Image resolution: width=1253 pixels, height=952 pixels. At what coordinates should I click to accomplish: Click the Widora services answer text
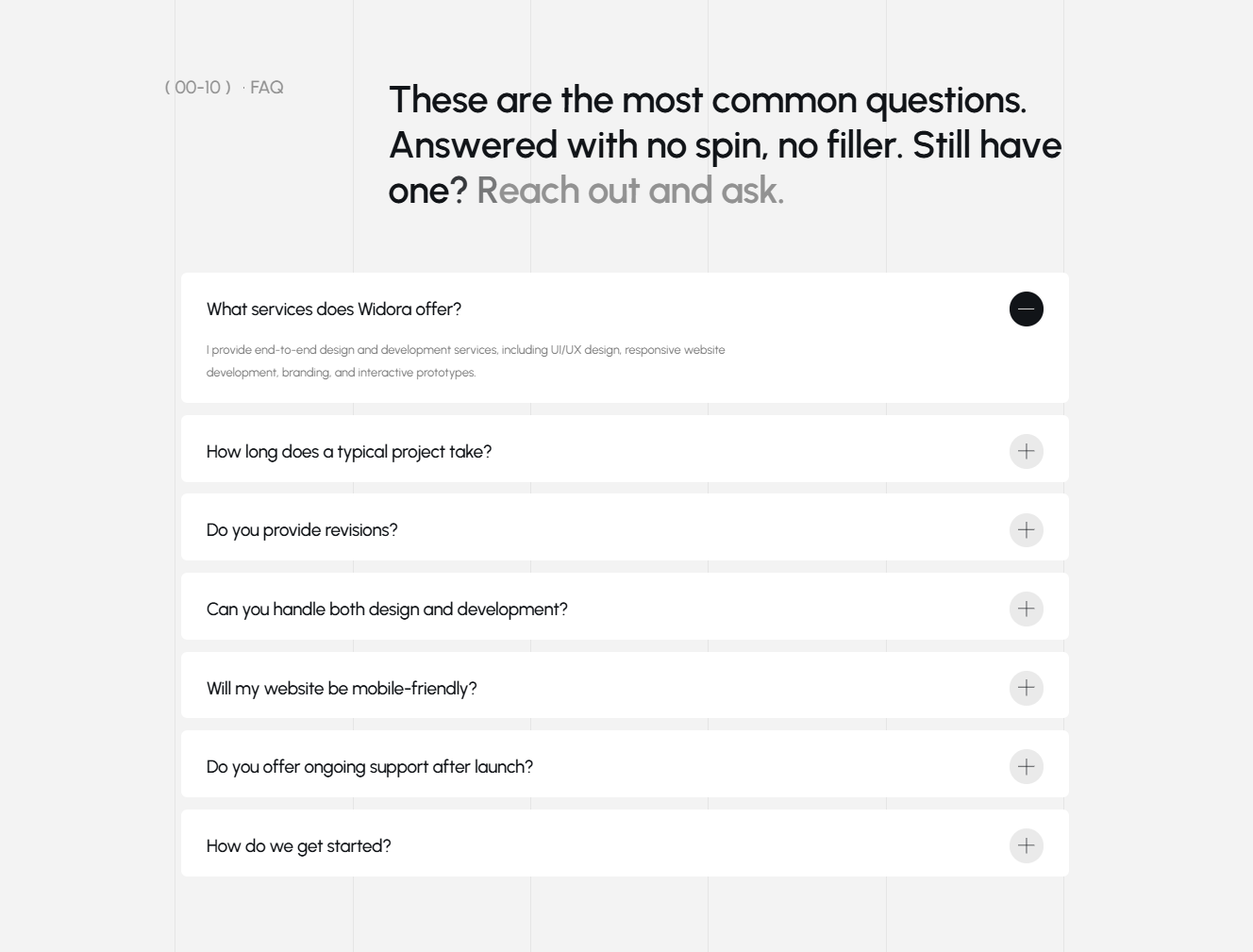(x=465, y=361)
